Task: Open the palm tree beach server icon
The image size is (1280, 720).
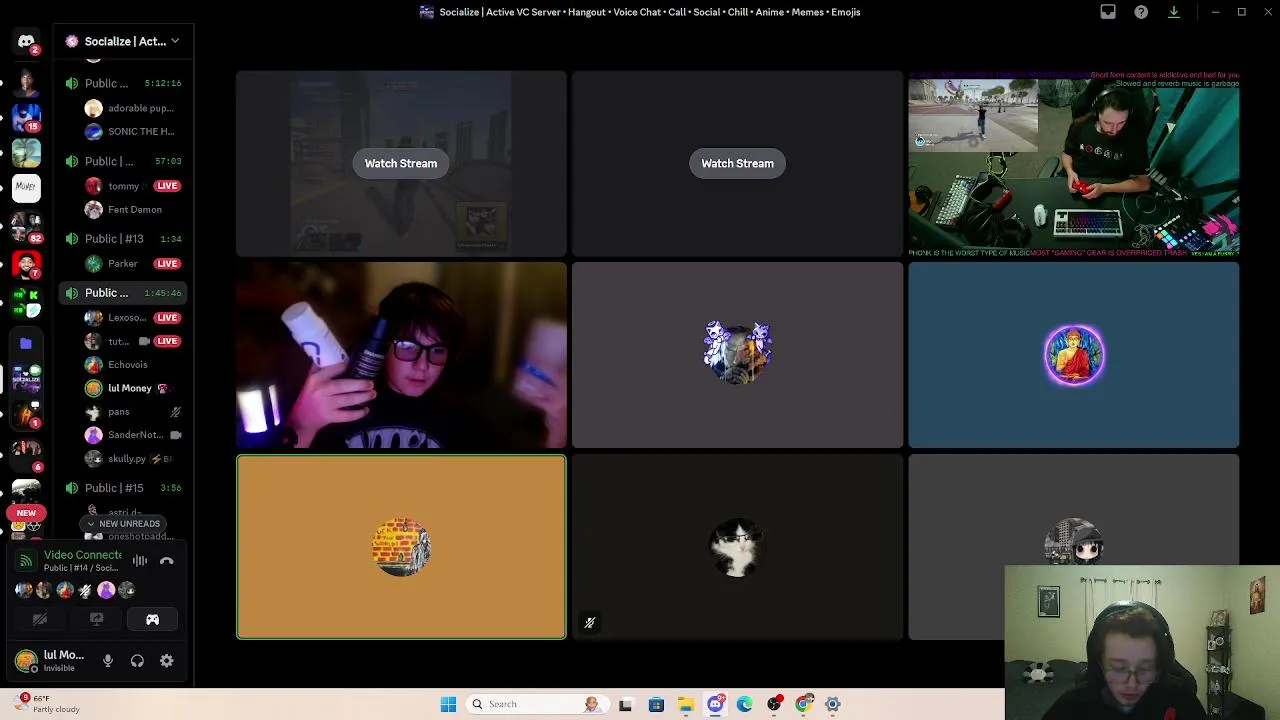Action: pyautogui.click(x=26, y=153)
